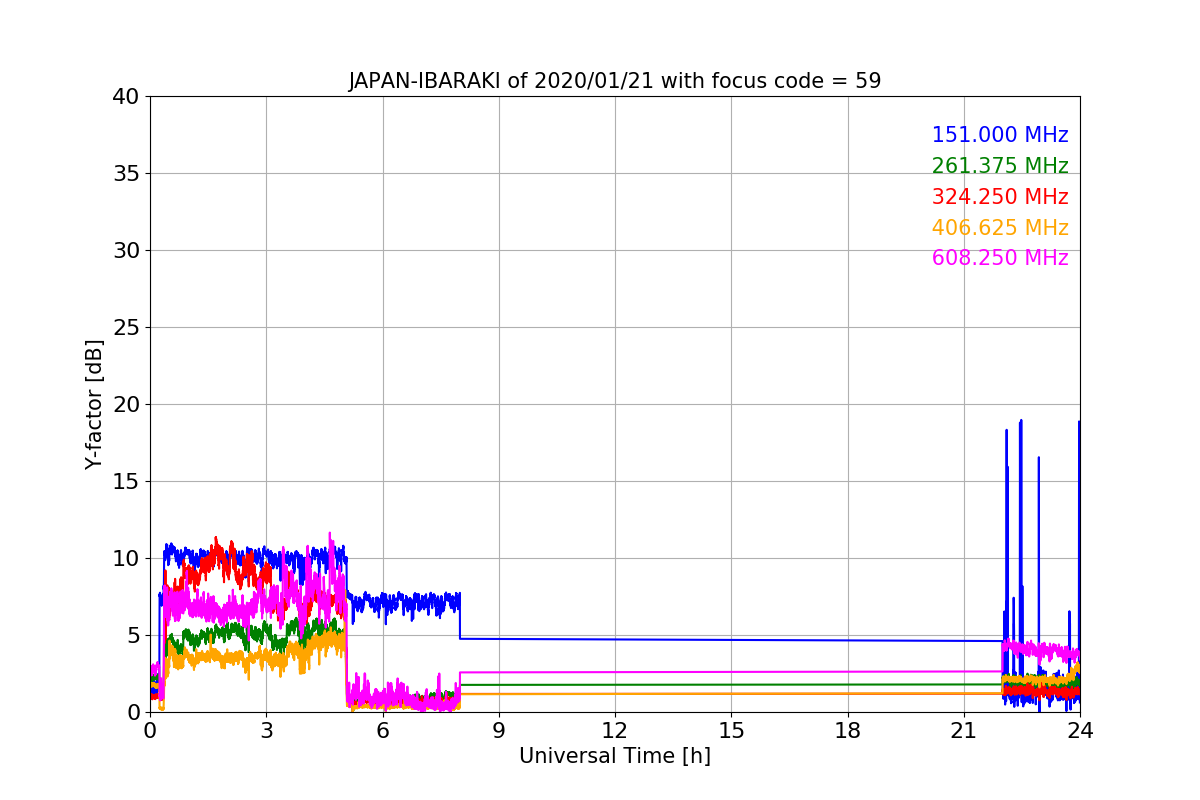The height and width of the screenshot is (800, 1200).
Task: Click the y-axis tick label 35
Action: click(126, 174)
